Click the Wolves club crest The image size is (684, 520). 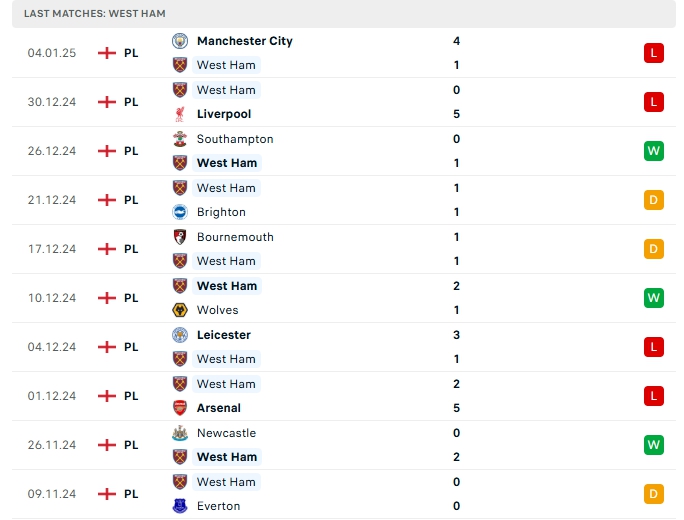click(x=180, y=310)
